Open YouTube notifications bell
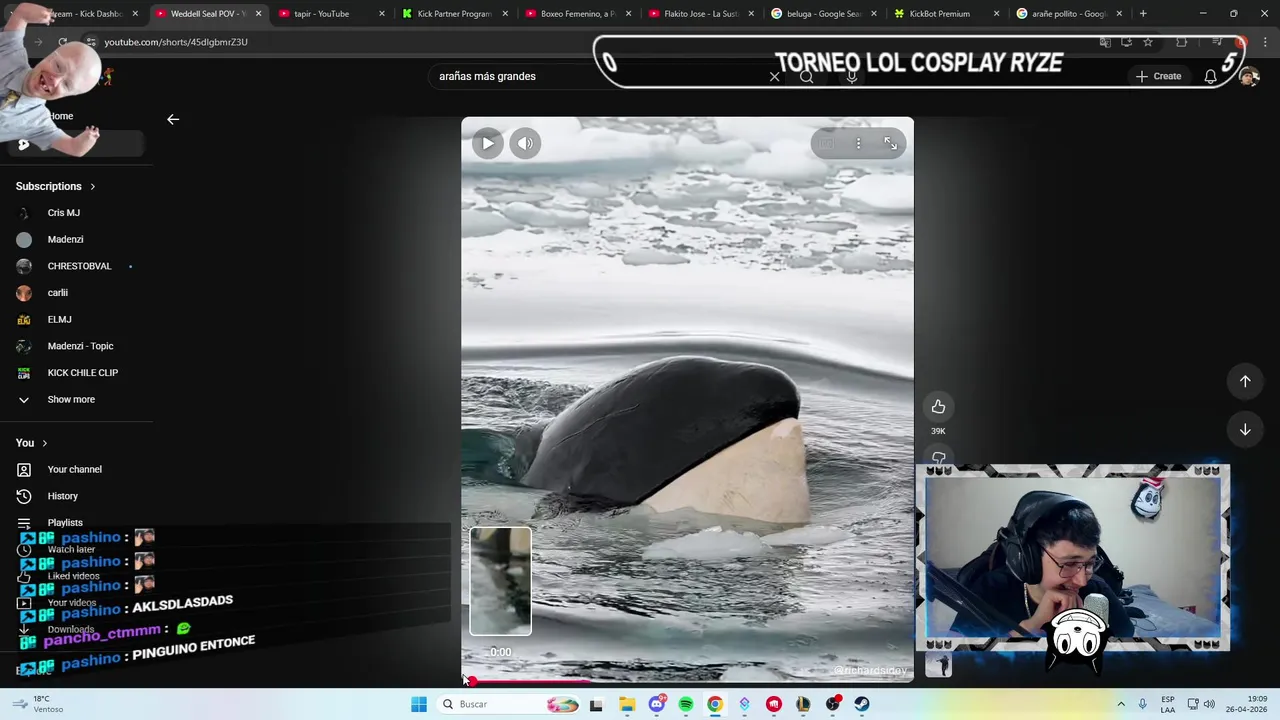The height and width of the screenshot is (720, 1280). [x=1210, y=76]
